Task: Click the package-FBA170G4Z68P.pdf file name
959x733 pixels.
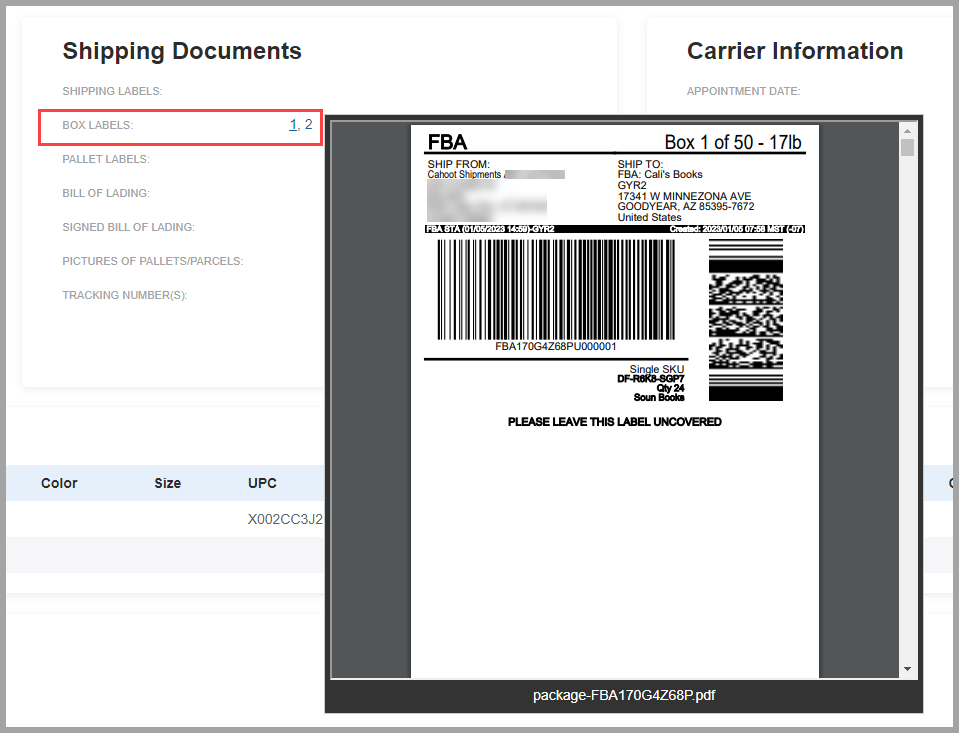Action: coord(624,696)
